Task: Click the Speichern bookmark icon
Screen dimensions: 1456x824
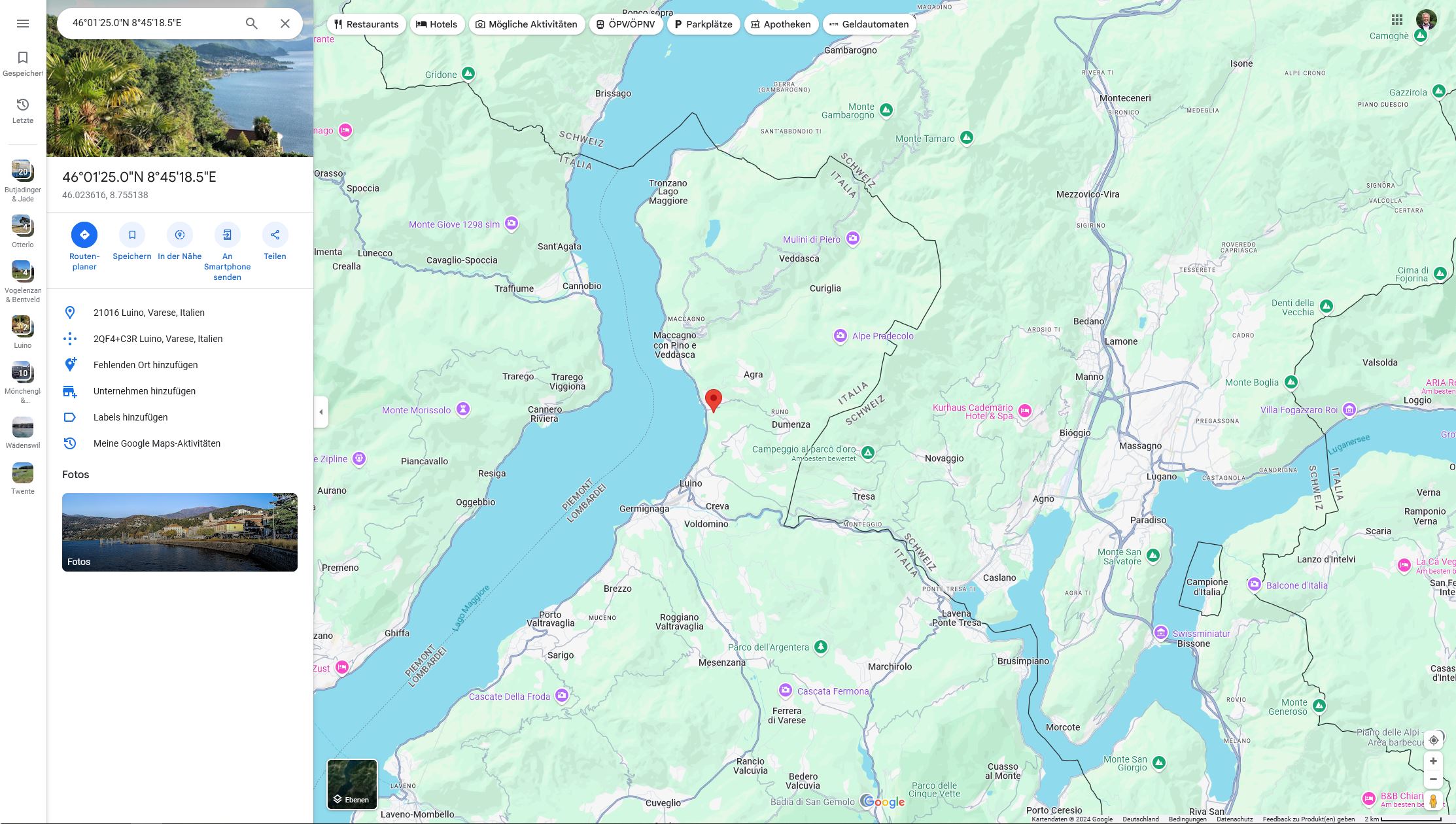Action: (132, 235)
